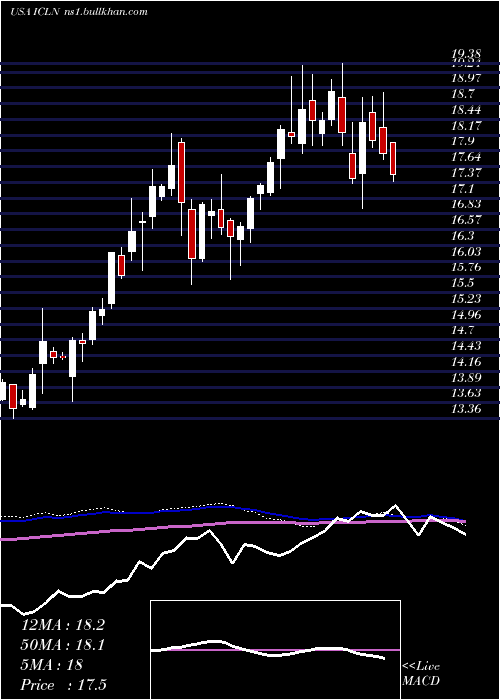Click the 14.16 price axis label
The image size is (500, 700).
467,362
